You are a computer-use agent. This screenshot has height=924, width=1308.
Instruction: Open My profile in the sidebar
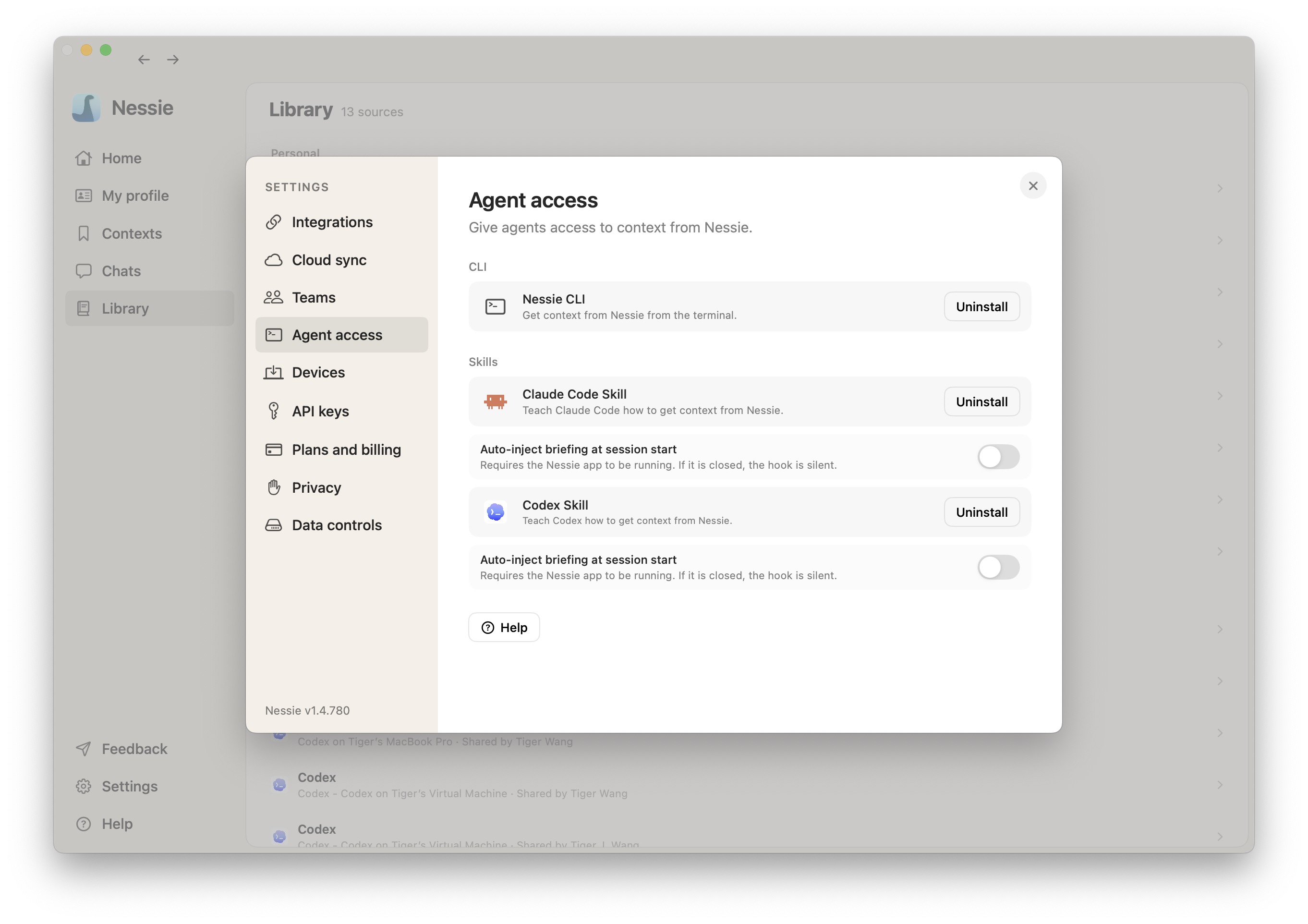[150, 195]
